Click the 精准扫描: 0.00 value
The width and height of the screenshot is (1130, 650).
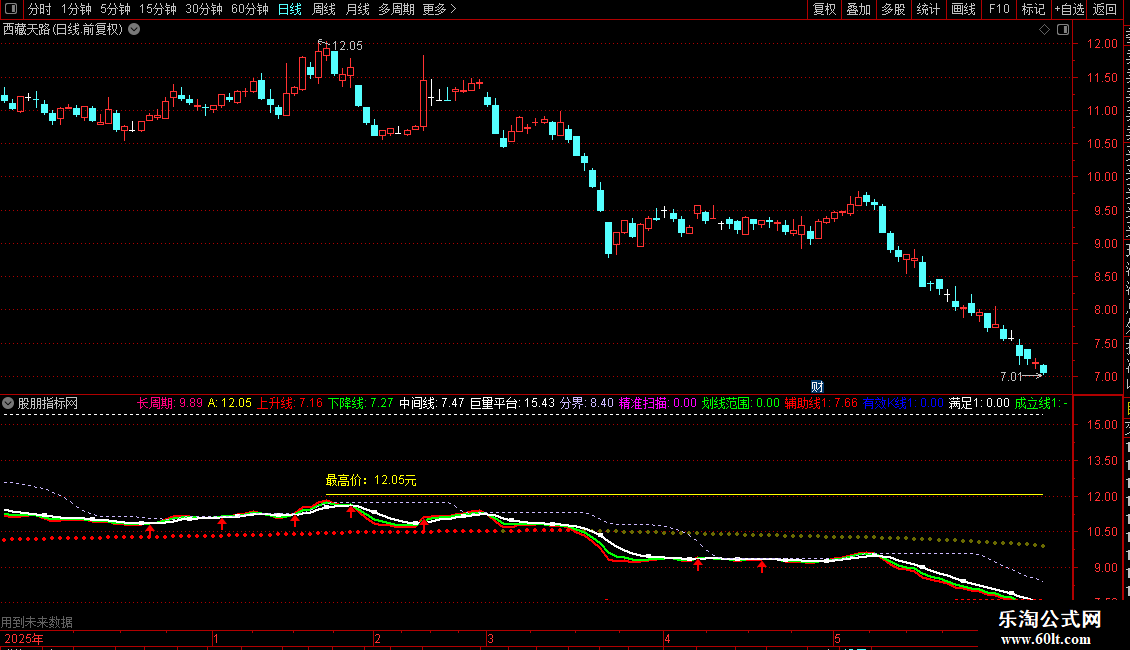coord(657,404)
